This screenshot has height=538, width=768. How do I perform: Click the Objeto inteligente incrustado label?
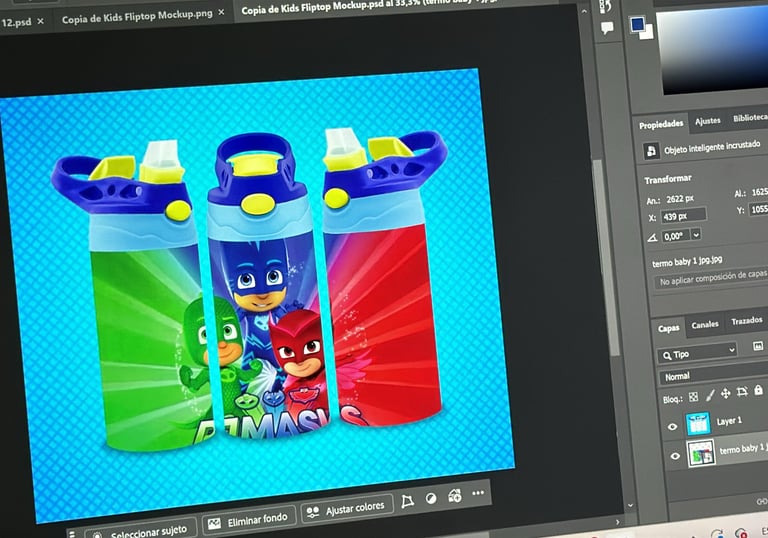712,147
